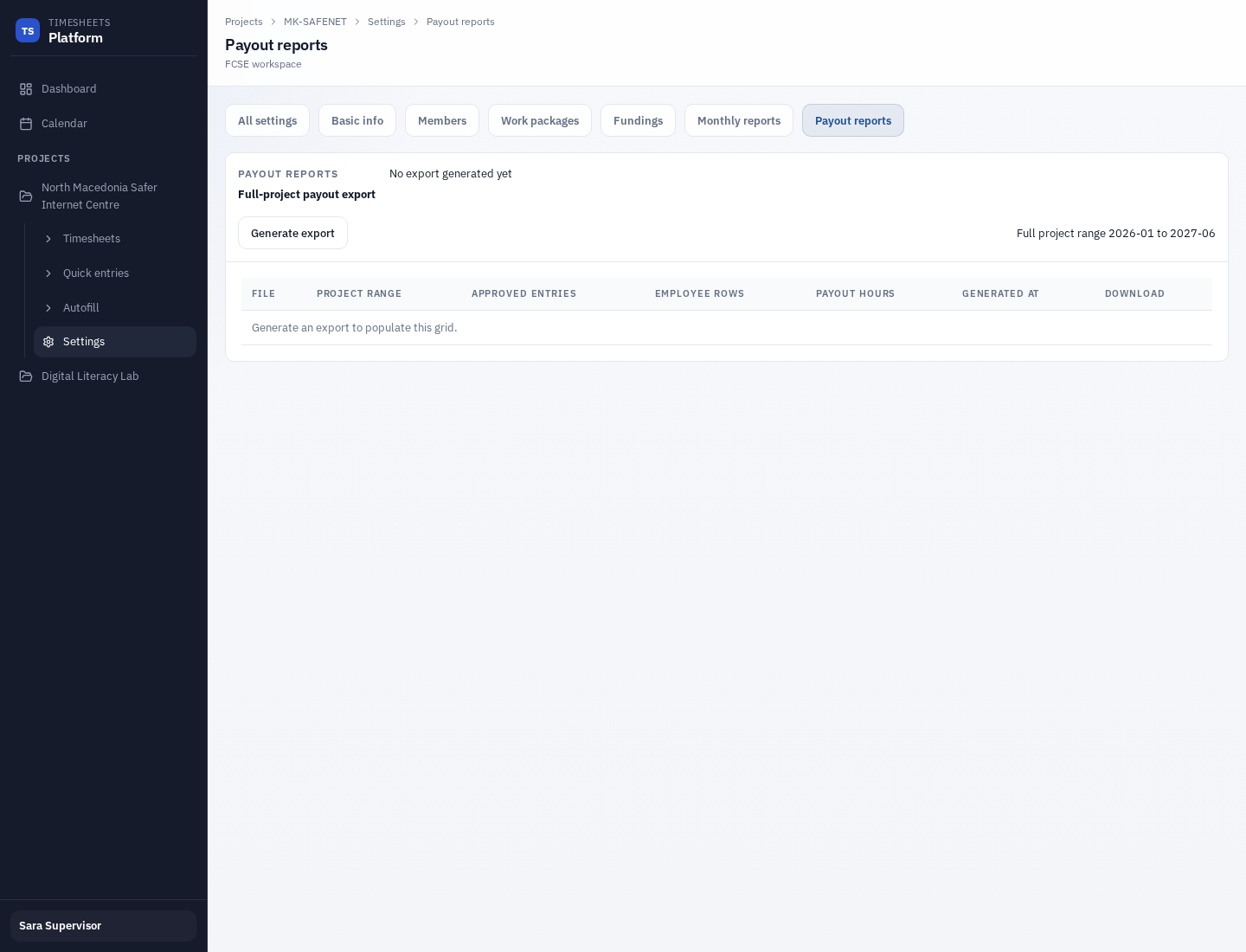Click the Generate export button
This screenshot has height=952, width=1246.
tap(292, 233)
